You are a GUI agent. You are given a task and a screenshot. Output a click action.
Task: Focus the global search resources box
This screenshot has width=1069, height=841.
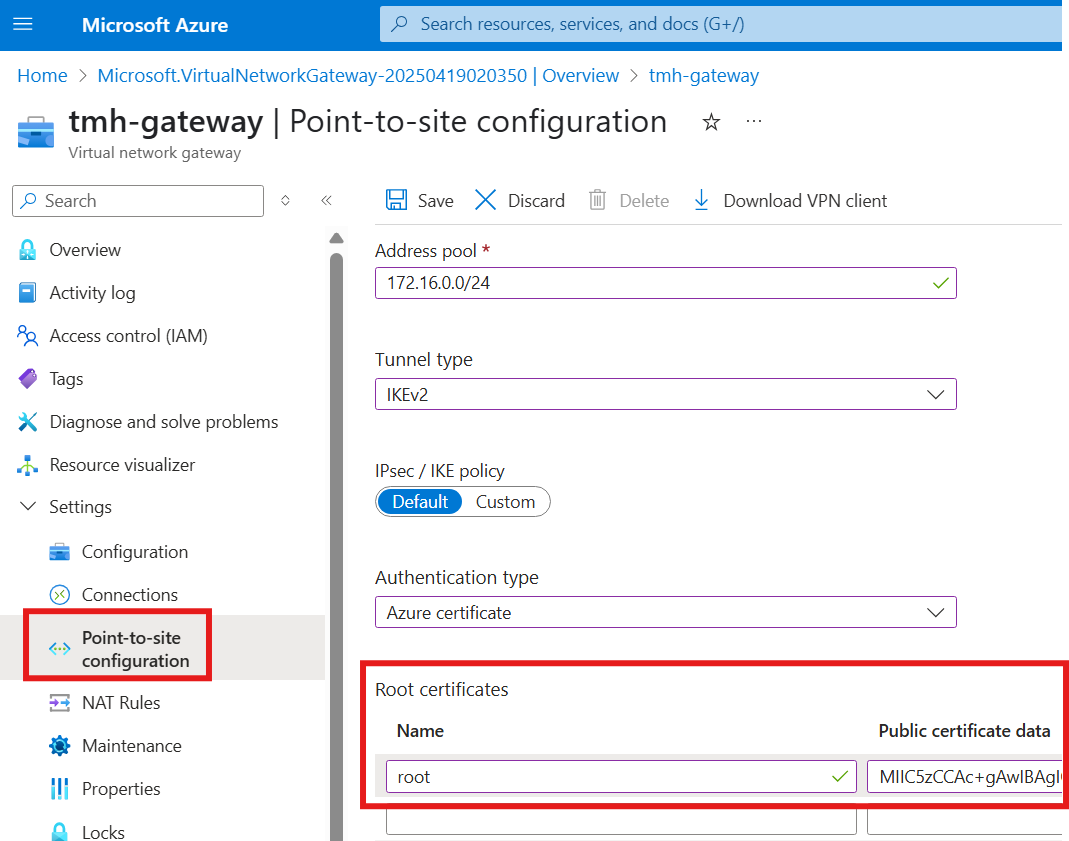(723, 25)
